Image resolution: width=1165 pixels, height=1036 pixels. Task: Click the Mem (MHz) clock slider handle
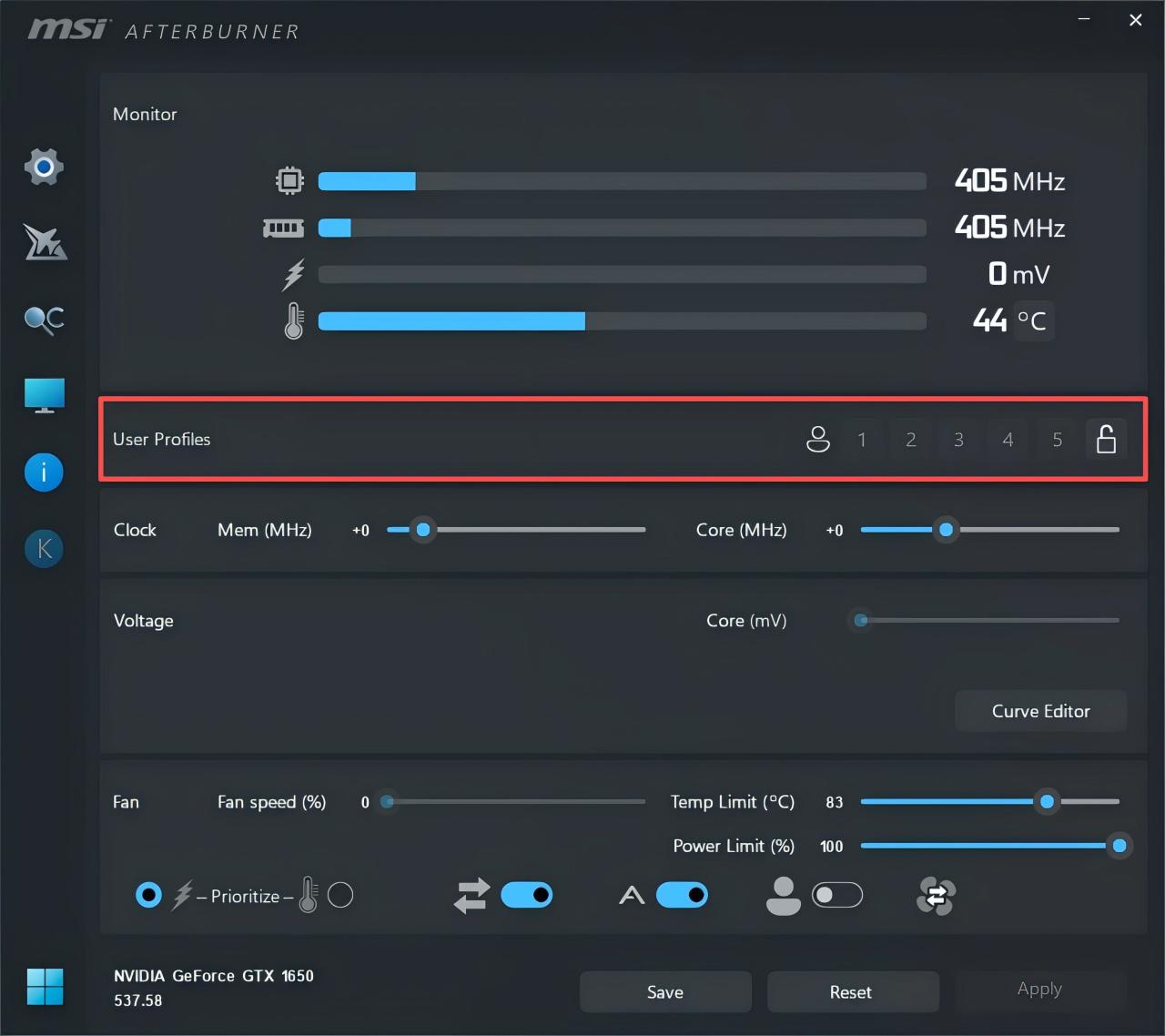[x=423, y=530]
